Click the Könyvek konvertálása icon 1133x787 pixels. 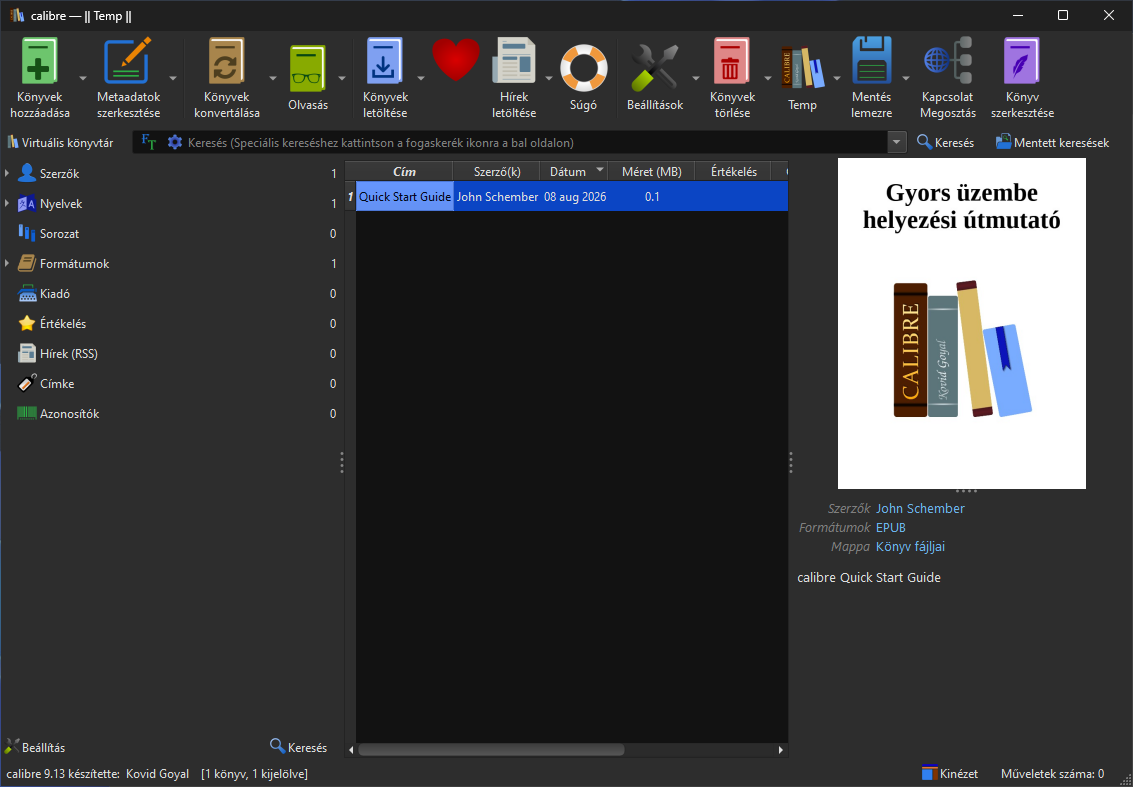coord(227,61)
